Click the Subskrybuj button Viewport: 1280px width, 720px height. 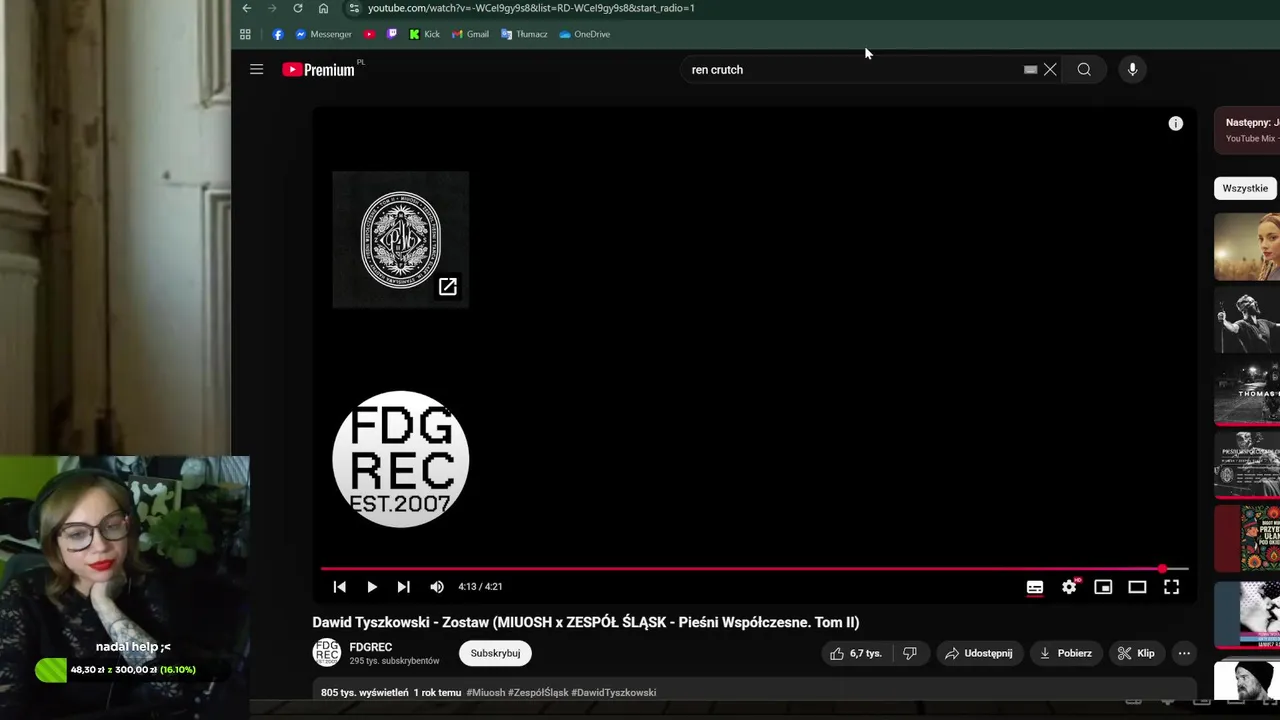tap(495, 653)
